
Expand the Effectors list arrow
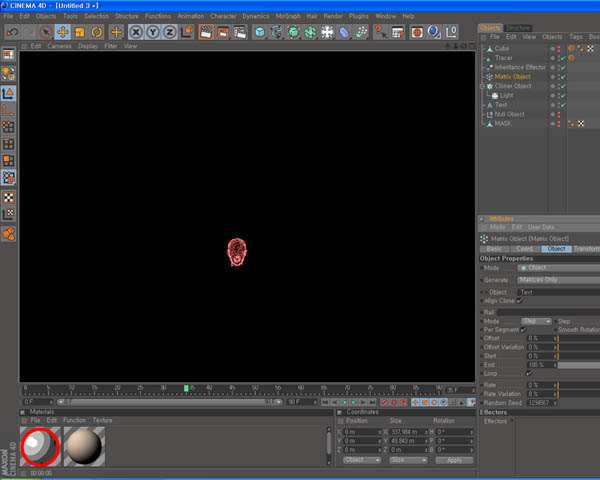pos(512,421)
